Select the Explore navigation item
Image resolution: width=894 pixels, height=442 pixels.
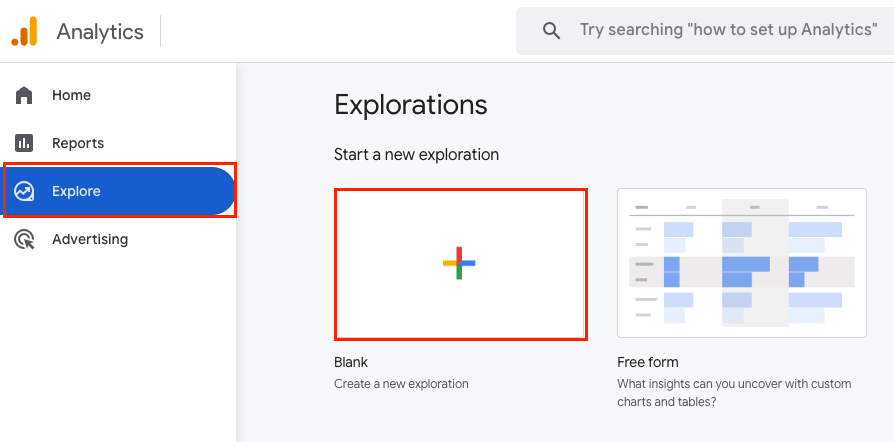76,191
